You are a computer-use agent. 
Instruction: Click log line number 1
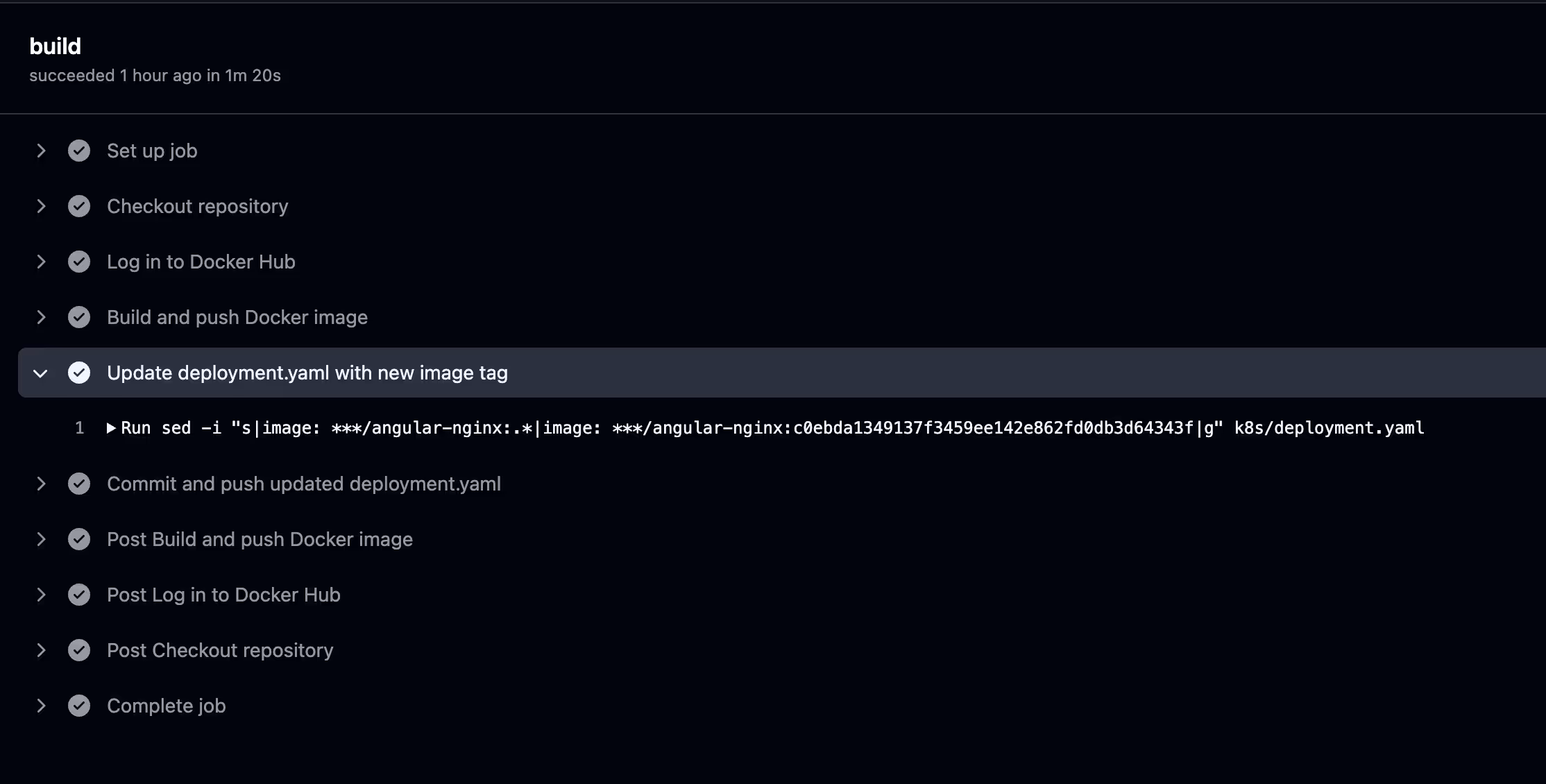tap(80, 428)
